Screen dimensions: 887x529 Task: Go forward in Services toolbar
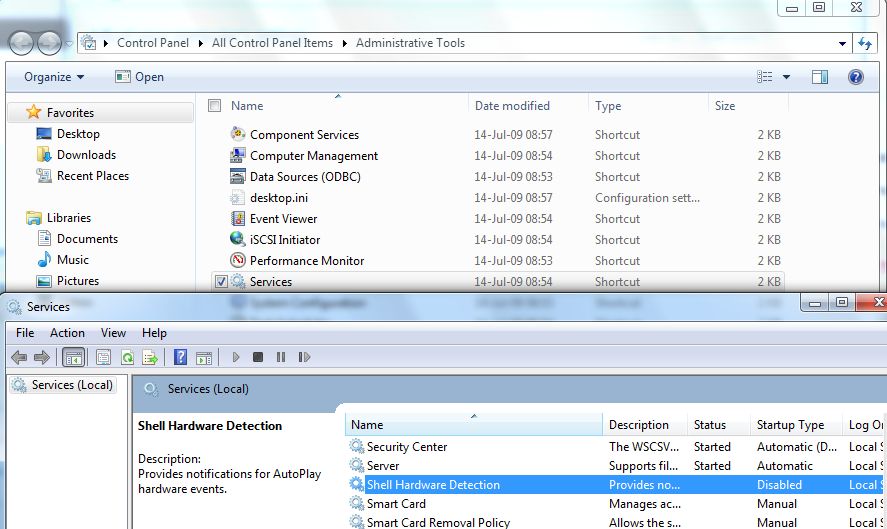(42, 357)
